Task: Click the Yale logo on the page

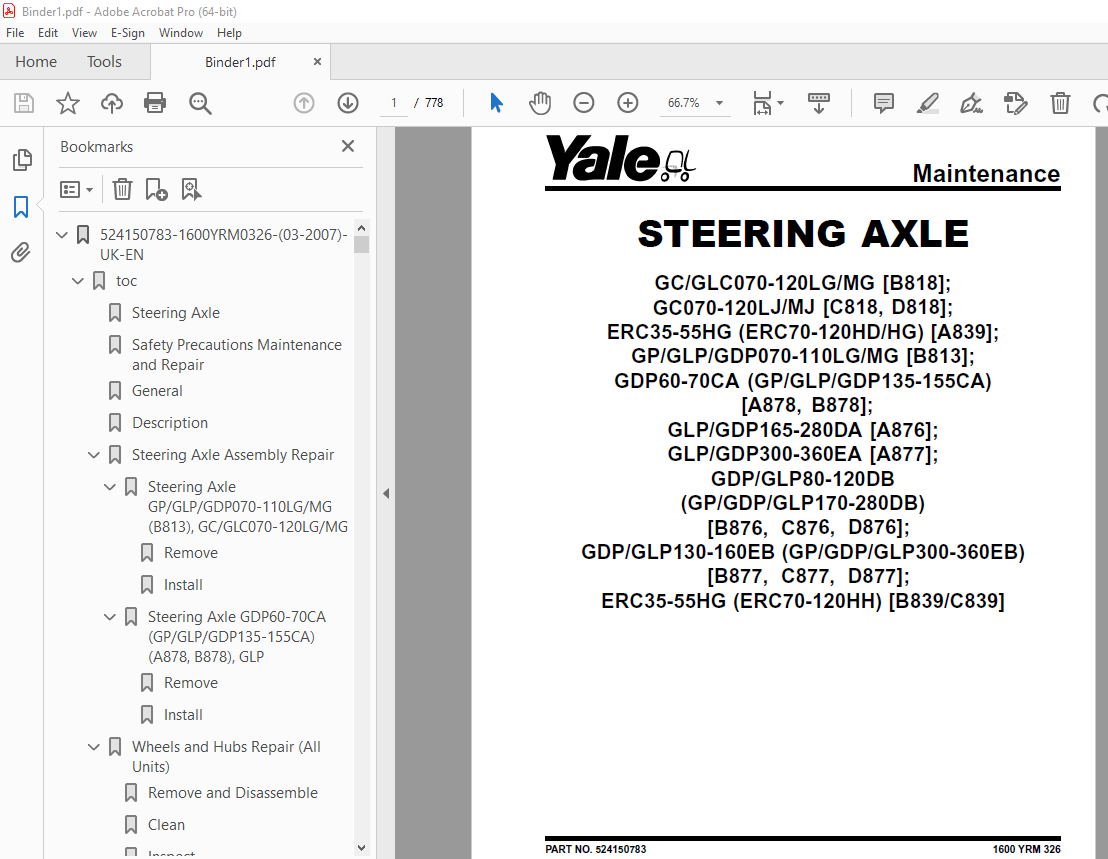Action: (620, 158)
